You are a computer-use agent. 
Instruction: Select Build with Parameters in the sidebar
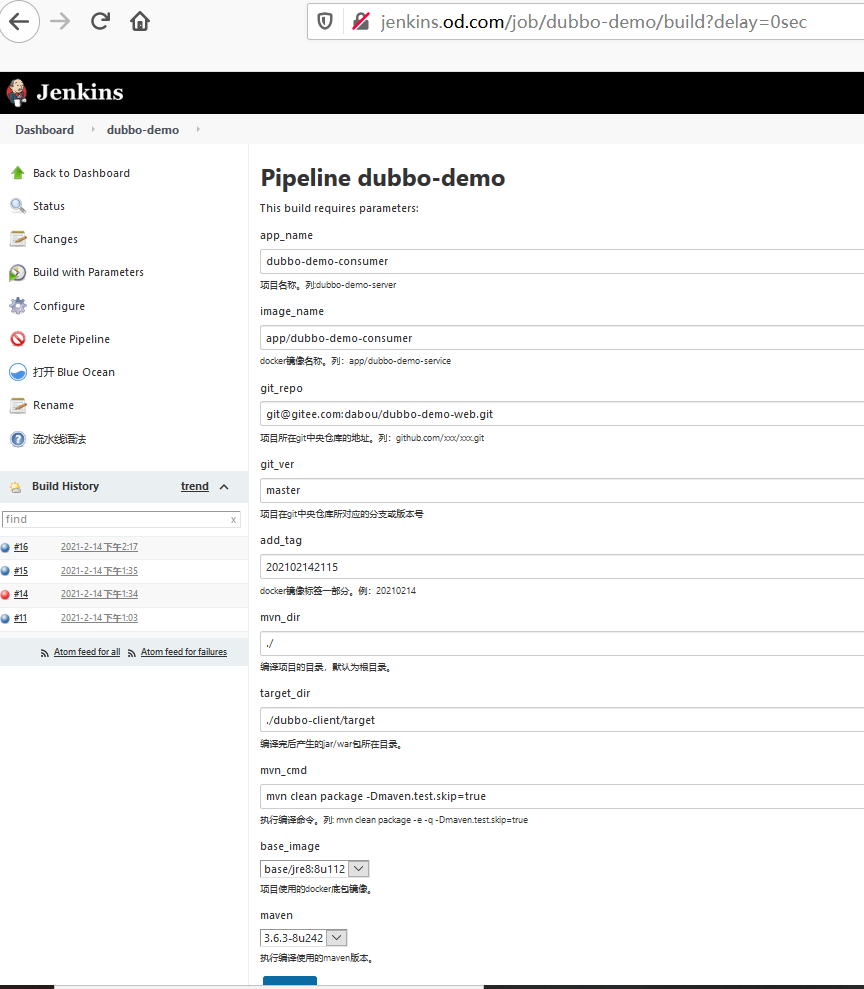[88, 272]
